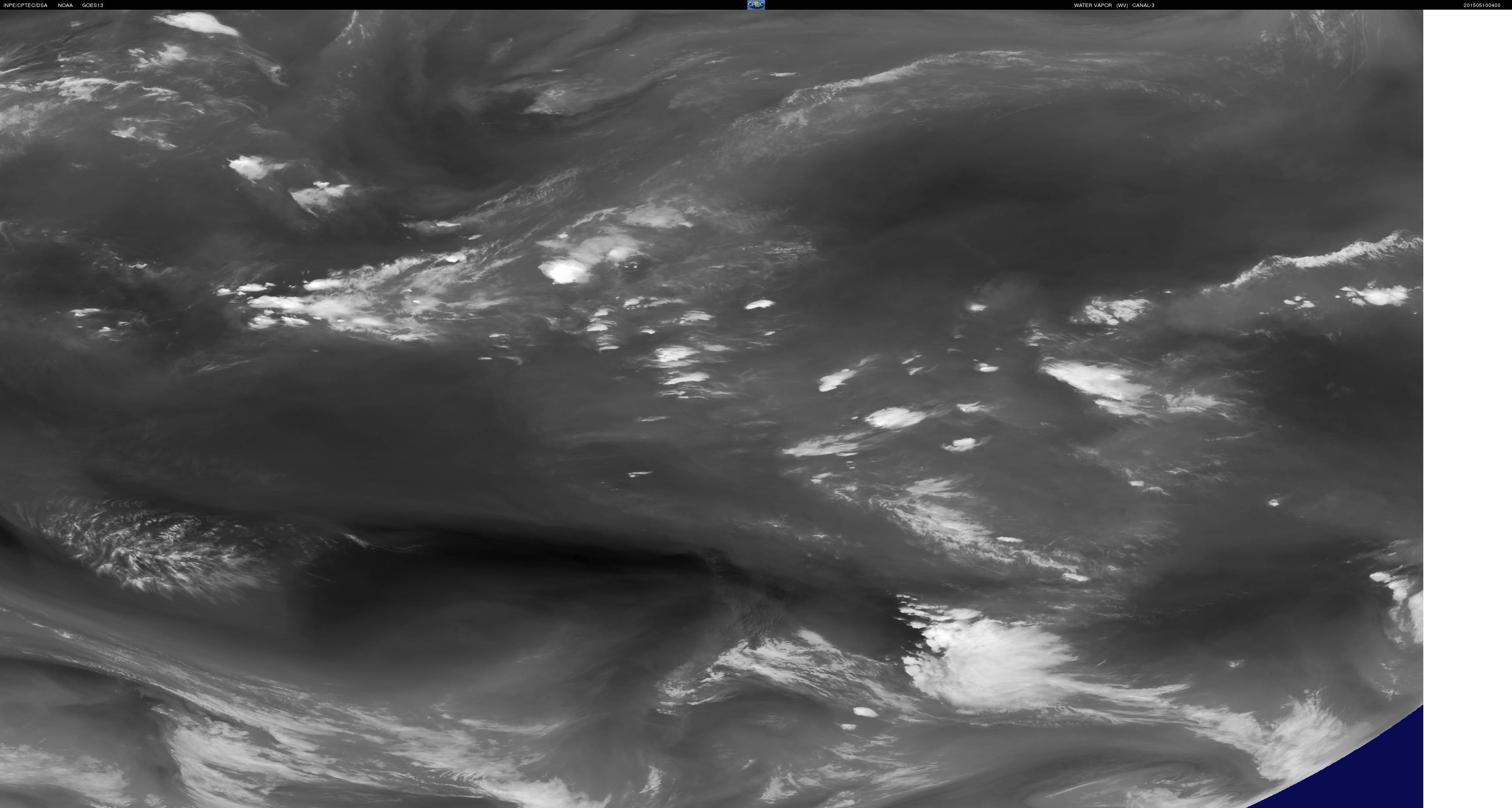The width and height of the screenshot is (1512, 808).
Task: Click the NOAA label in the header
Action: [65, 5]
